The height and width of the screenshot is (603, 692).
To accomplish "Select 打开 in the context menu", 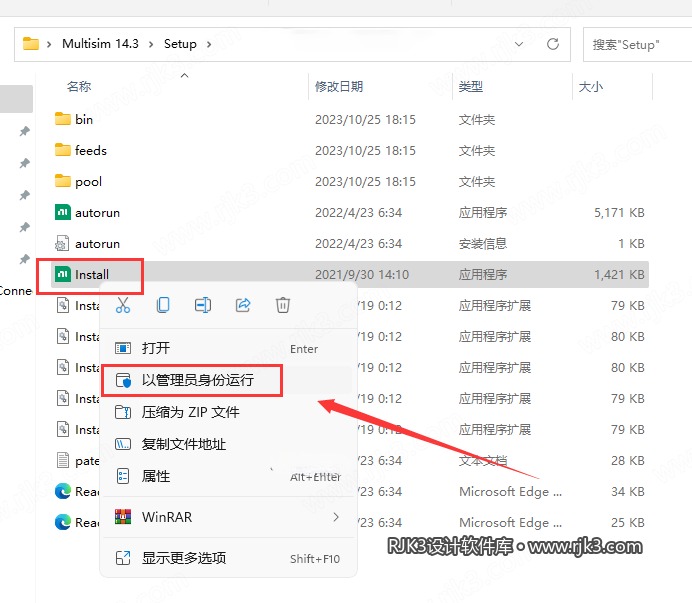I will 228,348.
